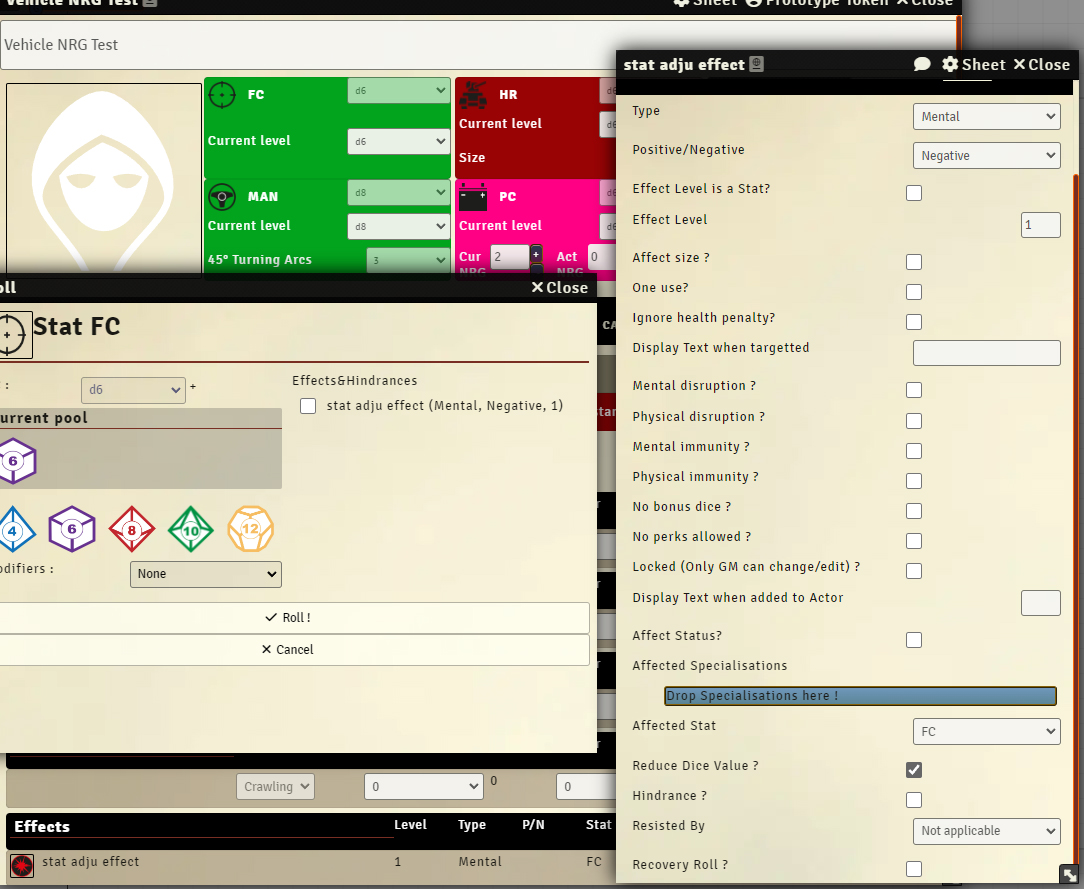The height and width of the screenshot is (889, 1084).
Task: Add the purple d6 die to pool
Action: click(x=71, y=530)
